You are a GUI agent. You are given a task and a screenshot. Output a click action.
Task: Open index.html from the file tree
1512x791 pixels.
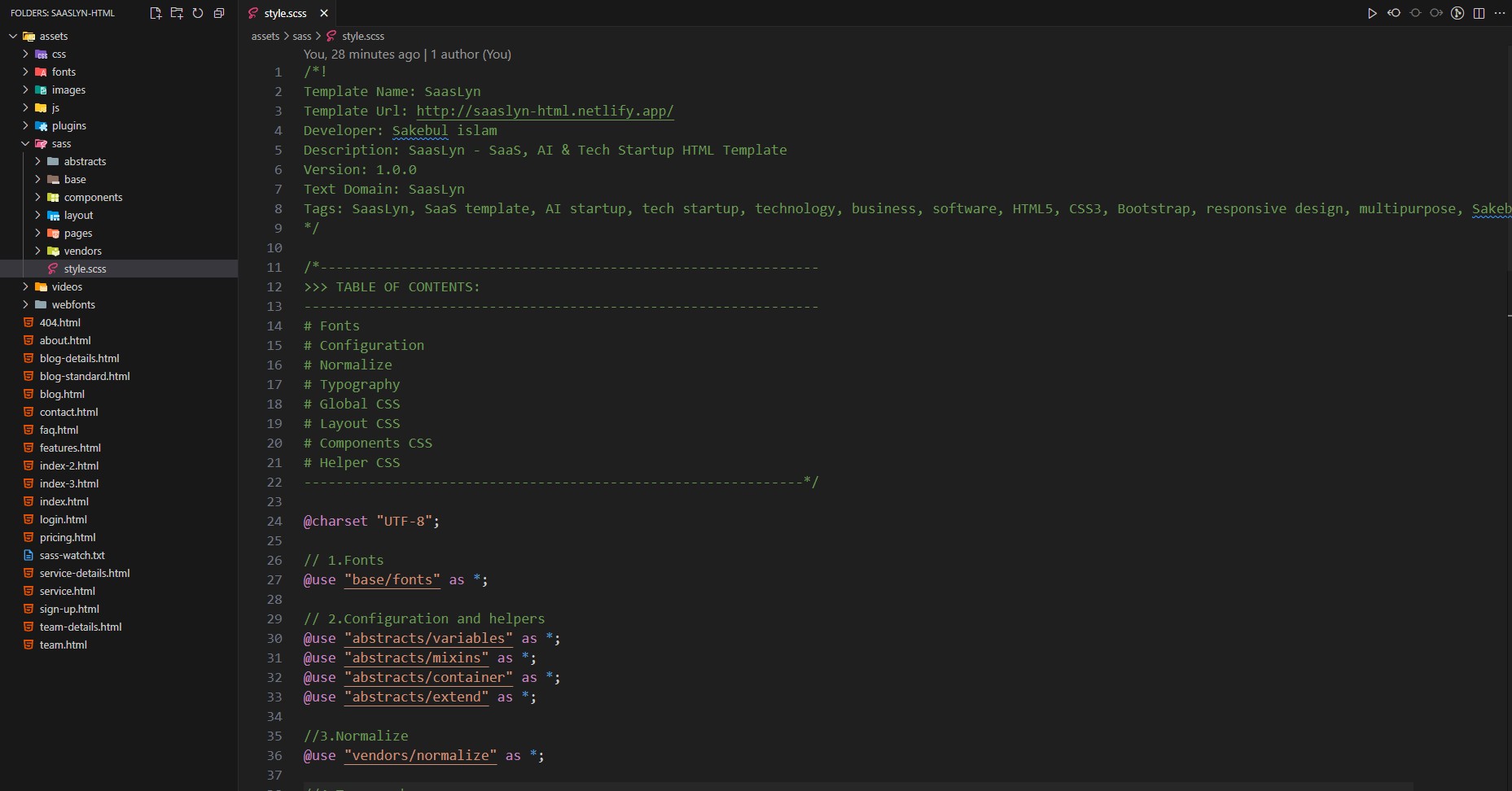[64, 502]
